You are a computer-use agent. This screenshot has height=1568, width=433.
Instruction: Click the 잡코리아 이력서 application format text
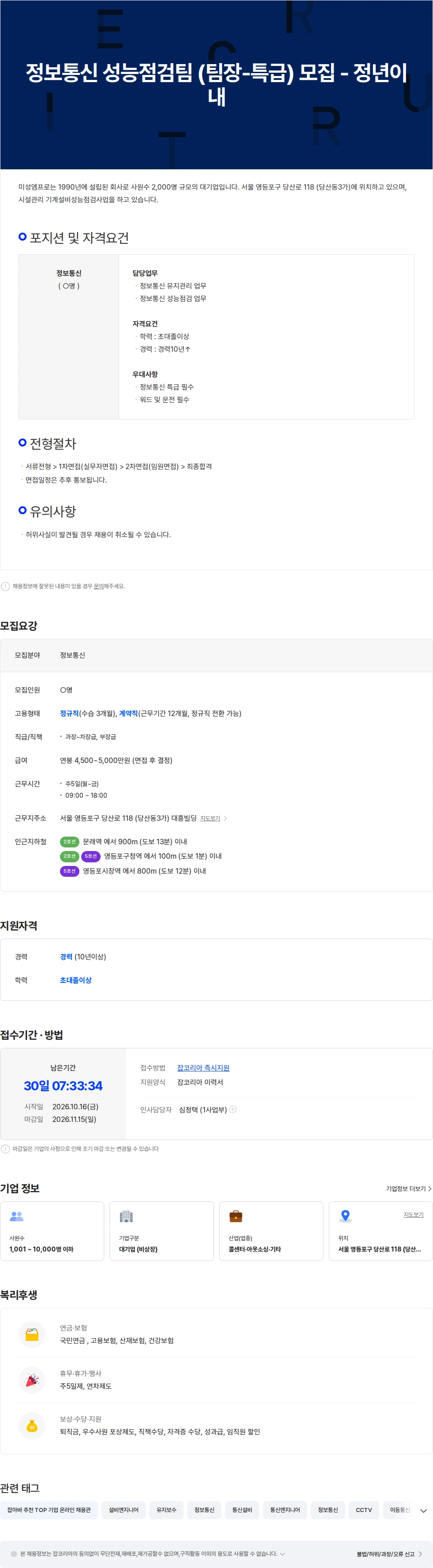pyautogui.click(x=200, y=1082)
